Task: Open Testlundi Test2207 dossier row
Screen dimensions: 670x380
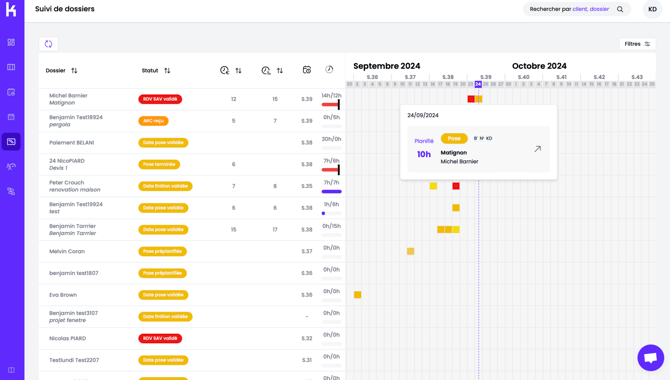Action: (x=192, y=360)
